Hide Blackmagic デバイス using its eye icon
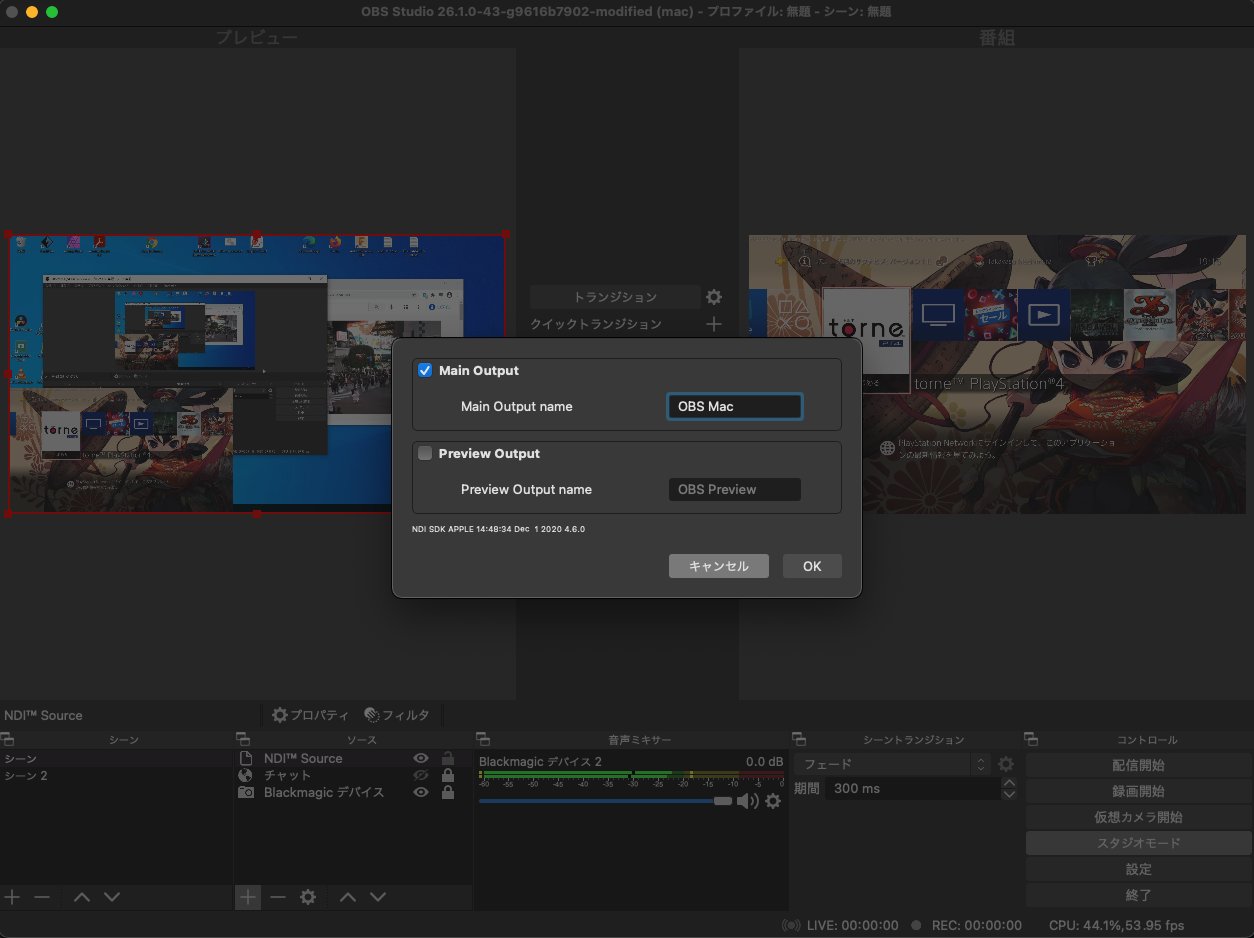1254x938 pixels. [x=421, y=792]
